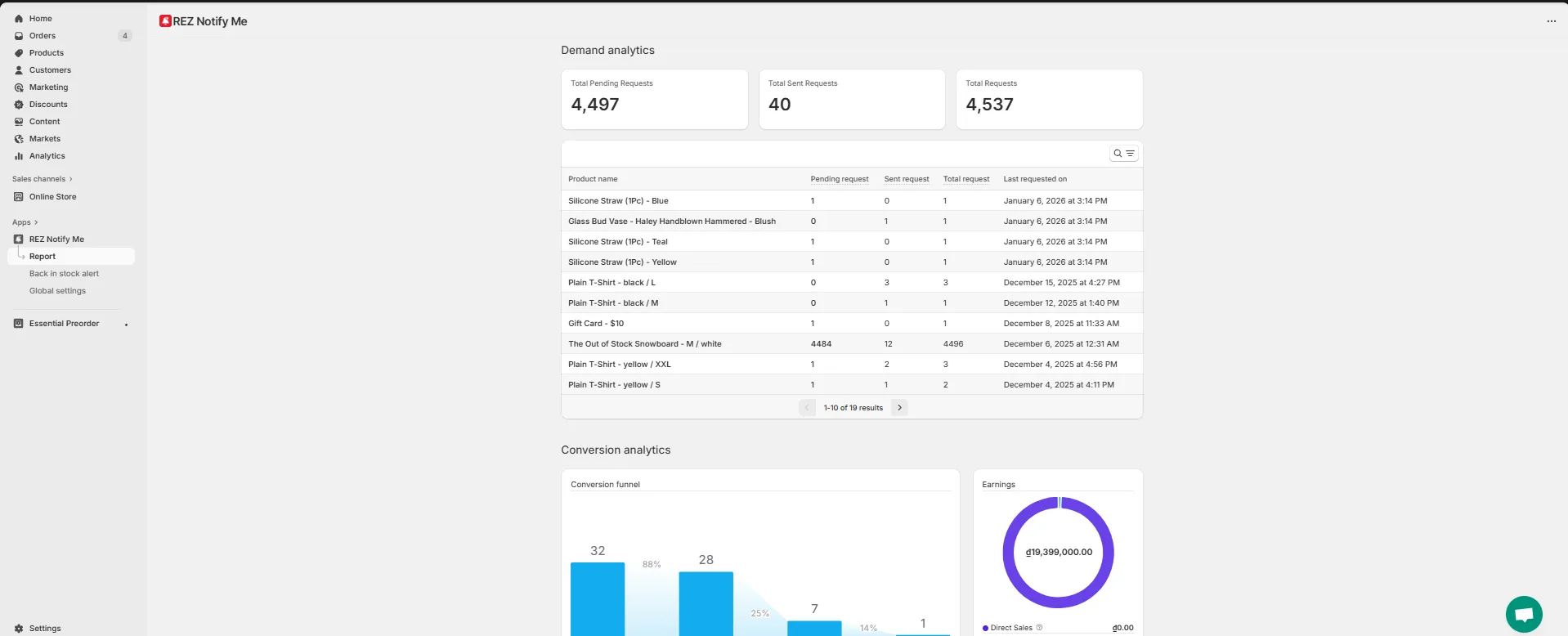Click the Essential Preorder pin dot

coord(126,325)
